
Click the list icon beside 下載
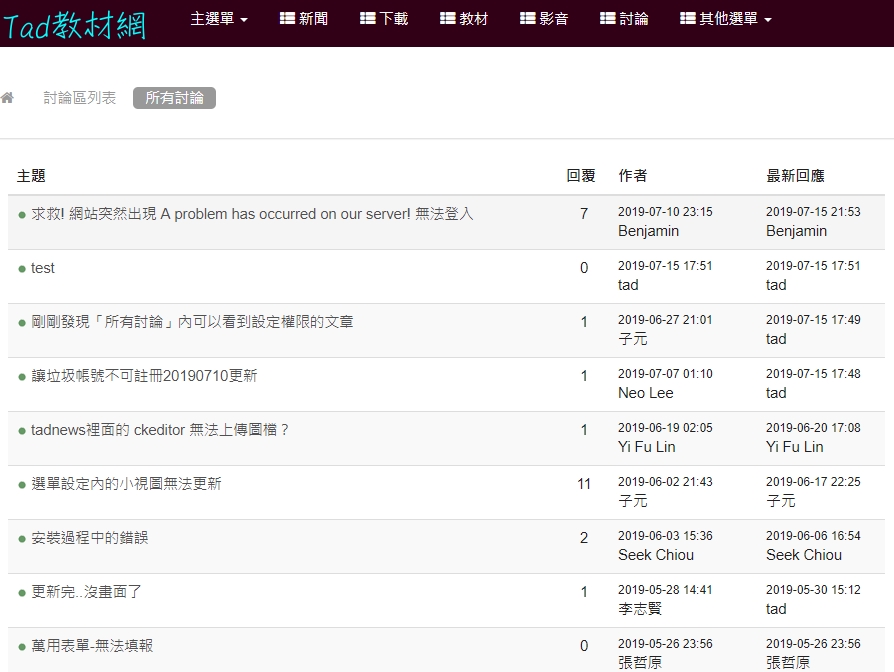point(367,18)
